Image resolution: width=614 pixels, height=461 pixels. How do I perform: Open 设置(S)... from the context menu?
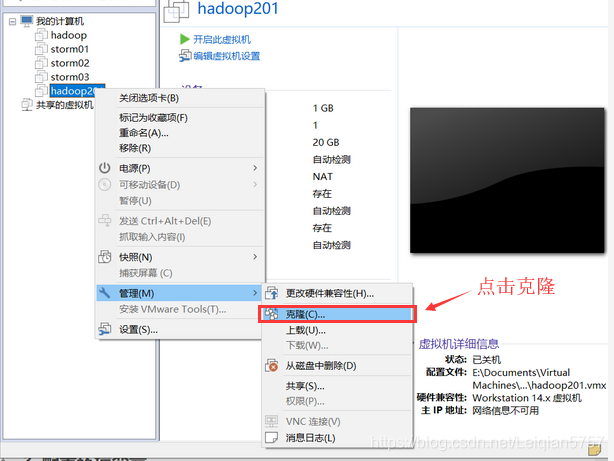click(x=180, y=330)
